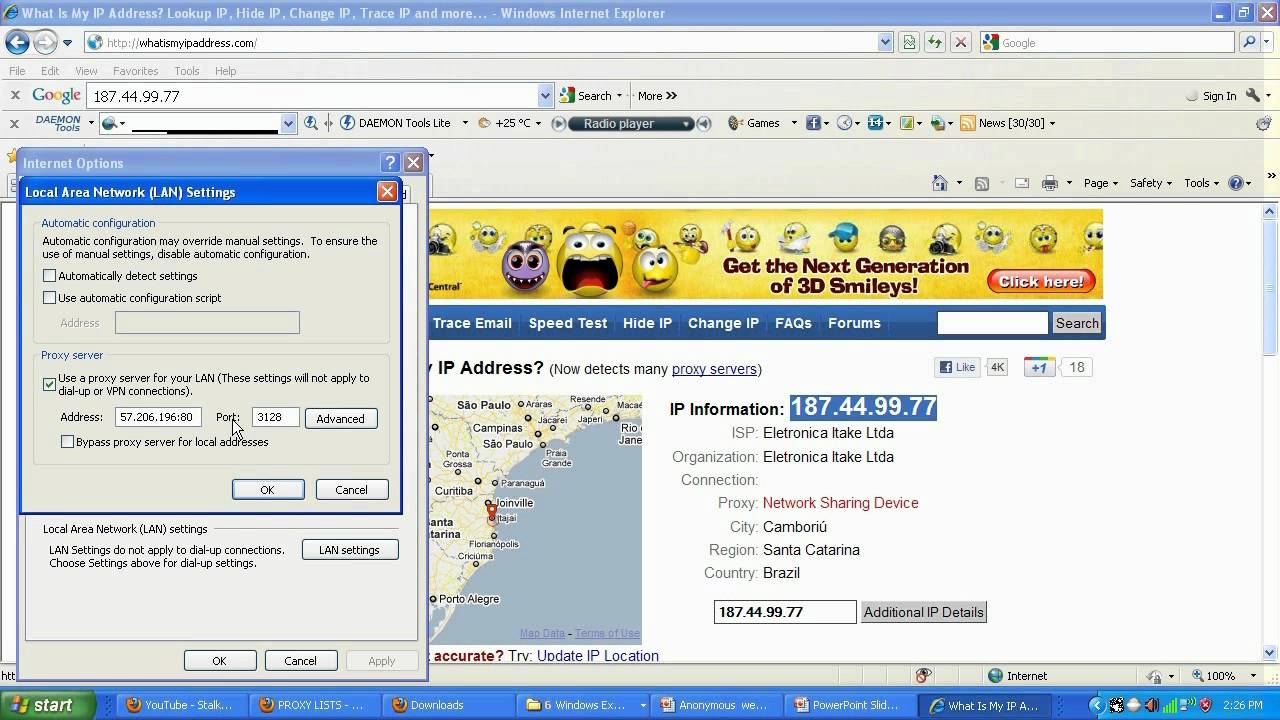The image size is (1280, 720).
Task: Click the Stop loading X icon
Action: pyautogui.click(x=960, y=42)
